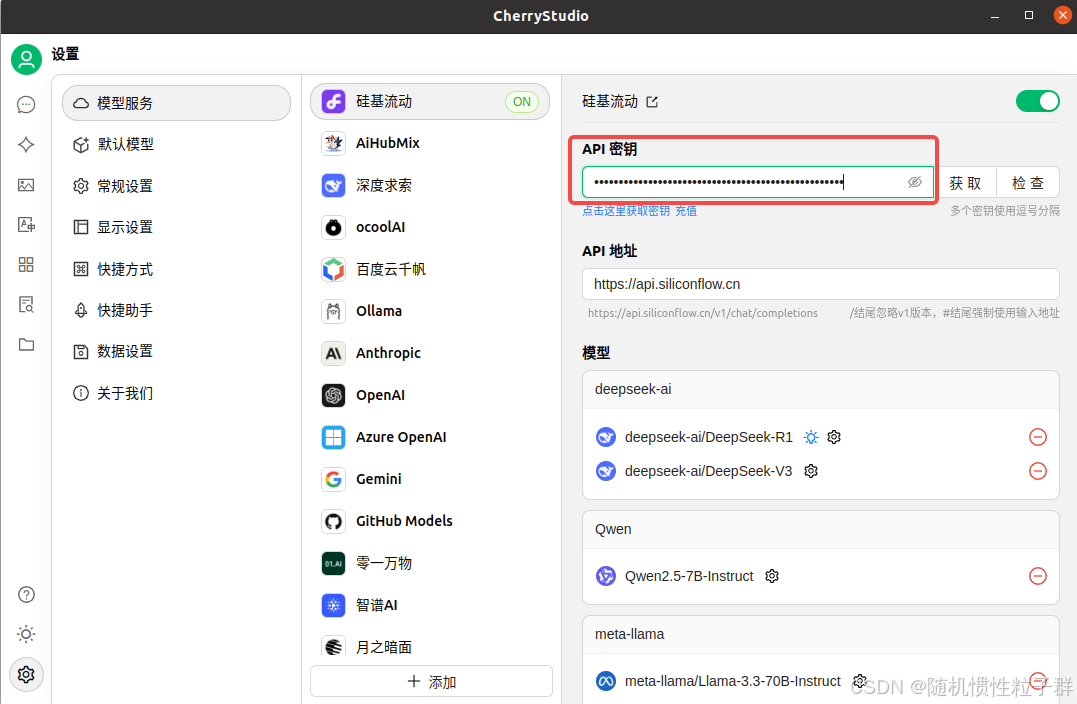Select the OpenAI provider
Screen dimensions: 1077x704
(430, 395)
